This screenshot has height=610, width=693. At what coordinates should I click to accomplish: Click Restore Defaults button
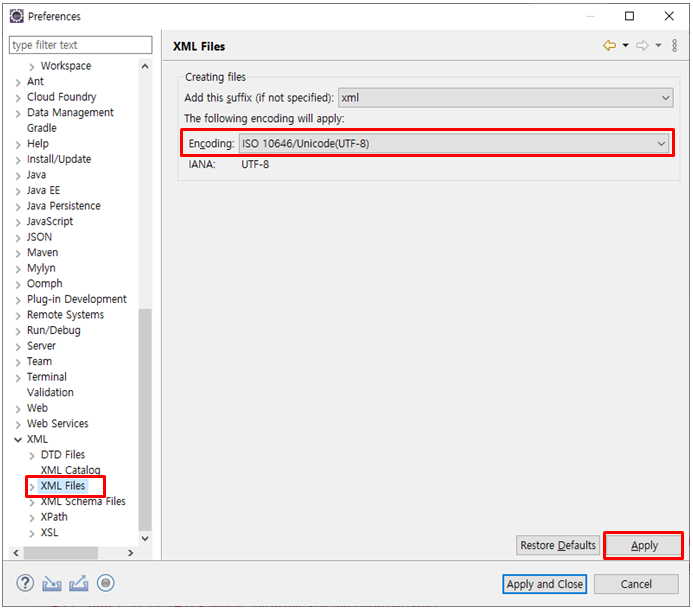[558, 545]
